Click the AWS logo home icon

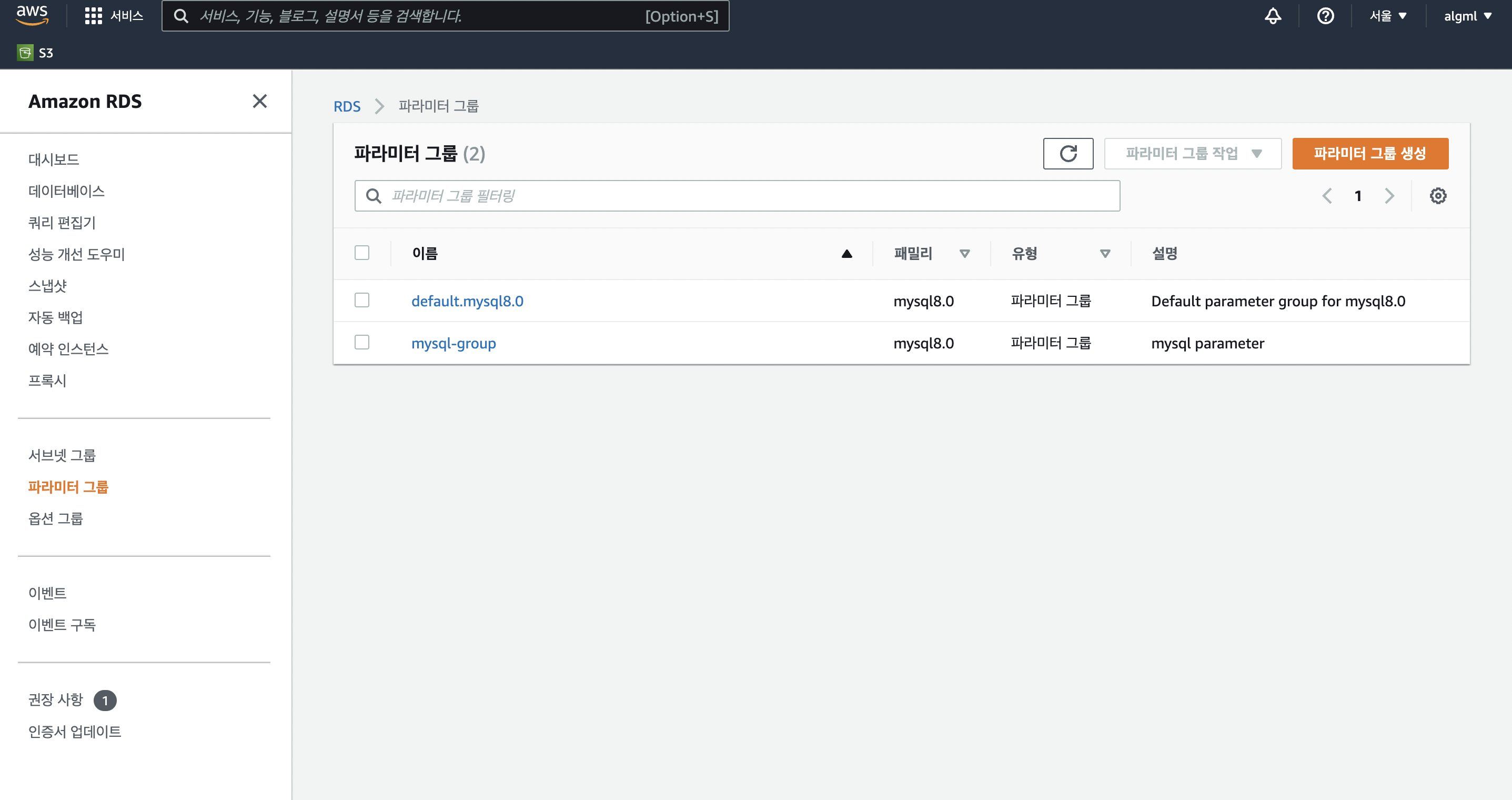pyautogui.click(x=32, y=15)
